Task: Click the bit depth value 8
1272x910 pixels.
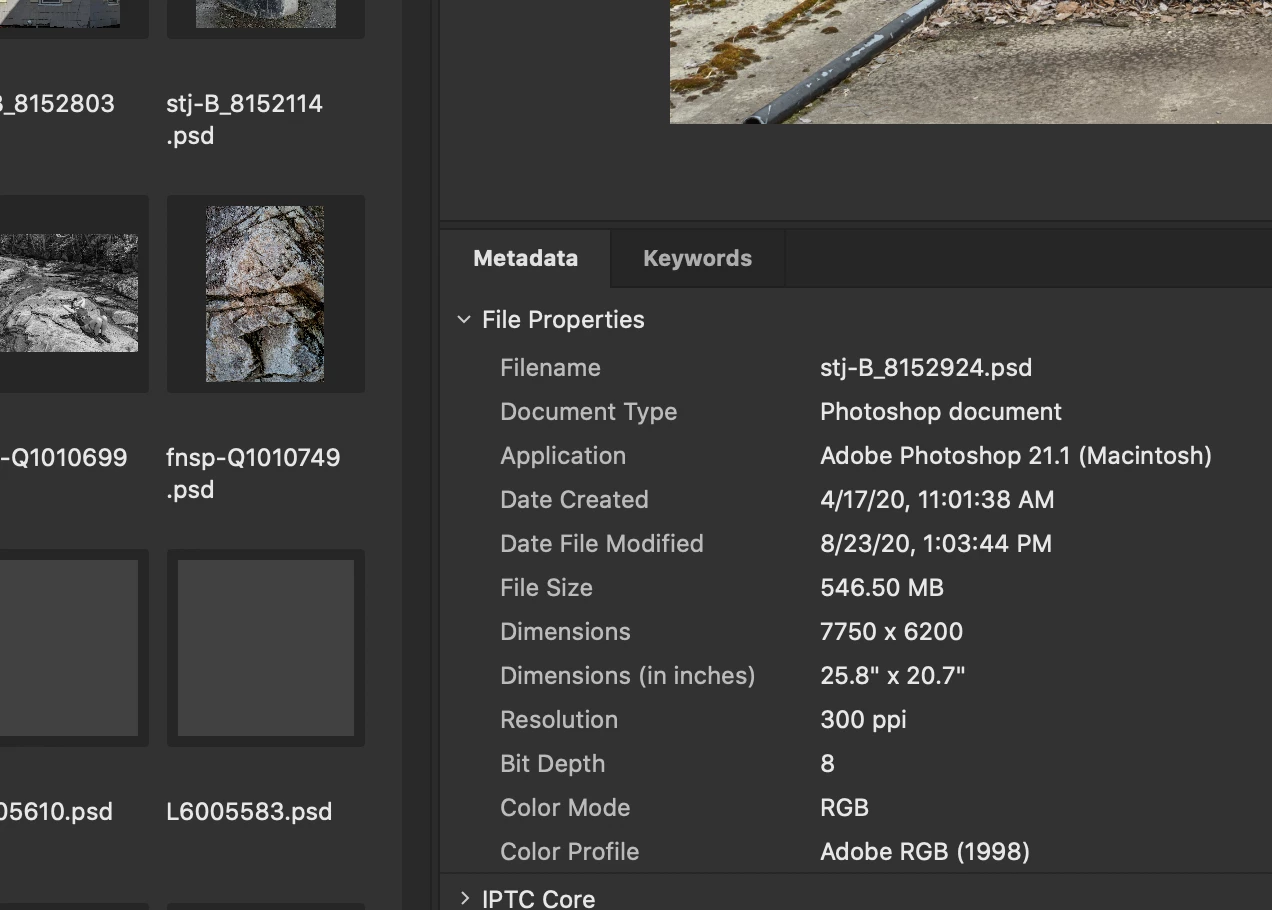Action: coord(827,764)
